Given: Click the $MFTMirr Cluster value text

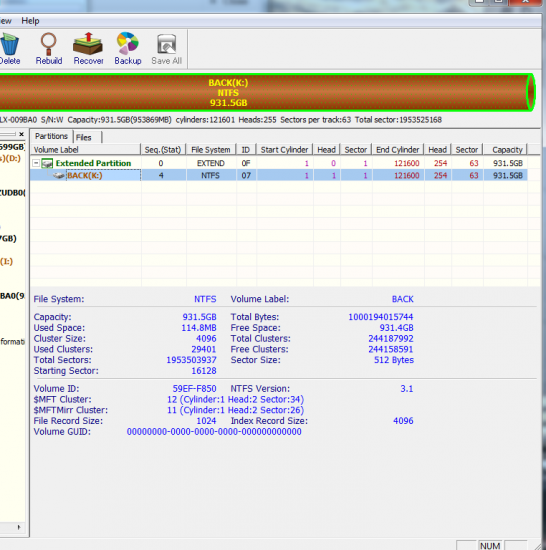Looking at the screenshot, I should coord(235,410).
